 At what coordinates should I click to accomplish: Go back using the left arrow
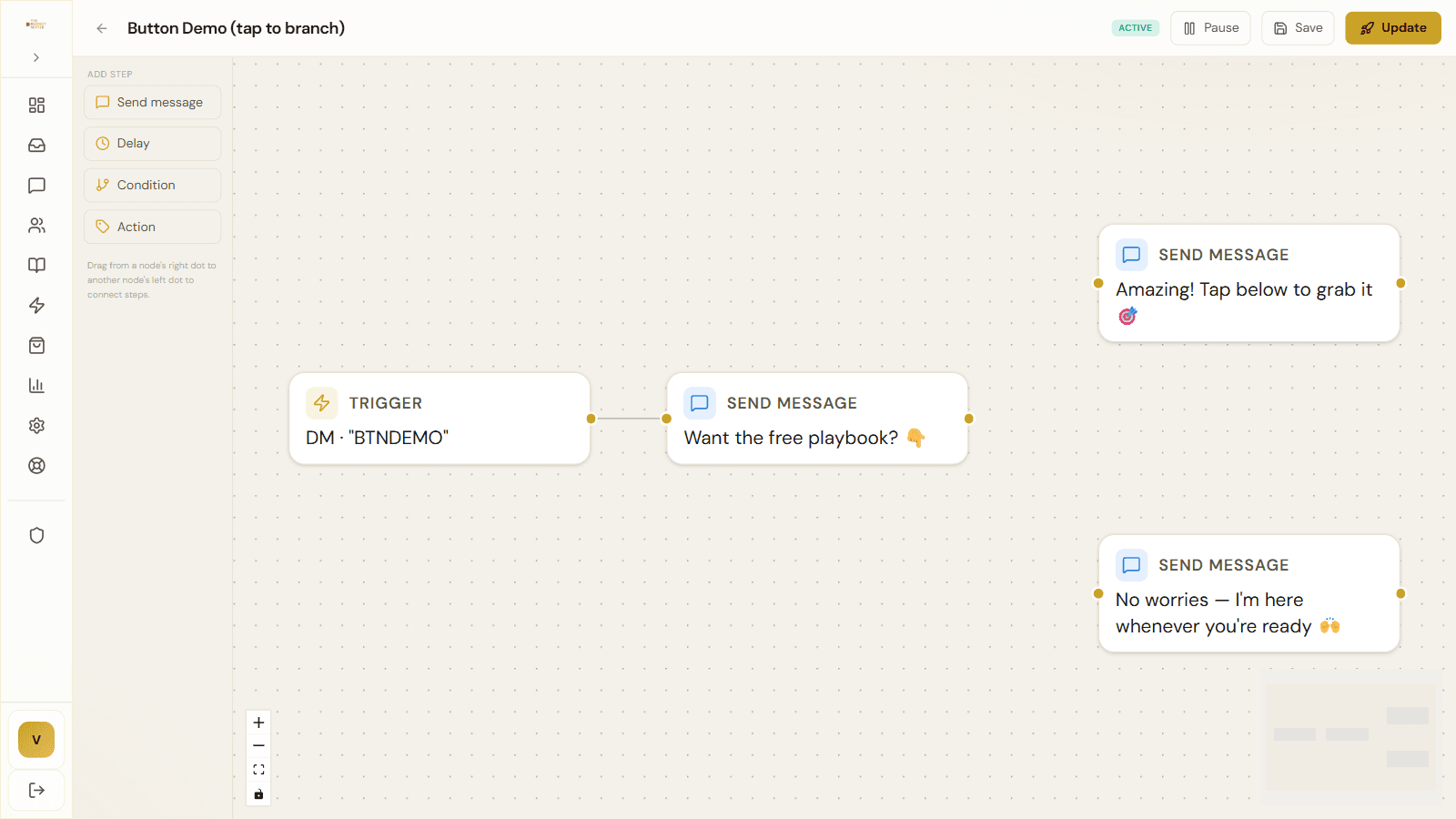[102, 28]
